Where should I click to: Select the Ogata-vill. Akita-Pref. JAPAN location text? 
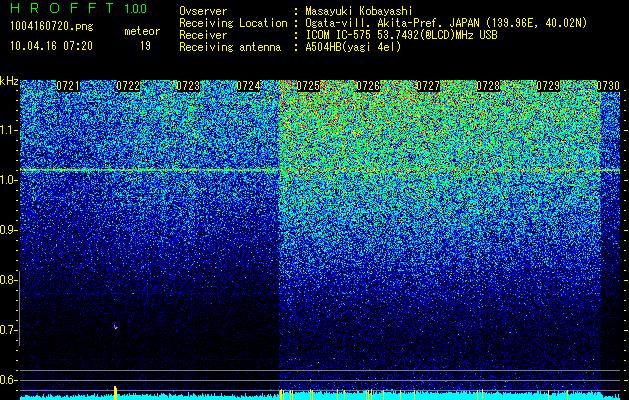click(x=446, y=23)
